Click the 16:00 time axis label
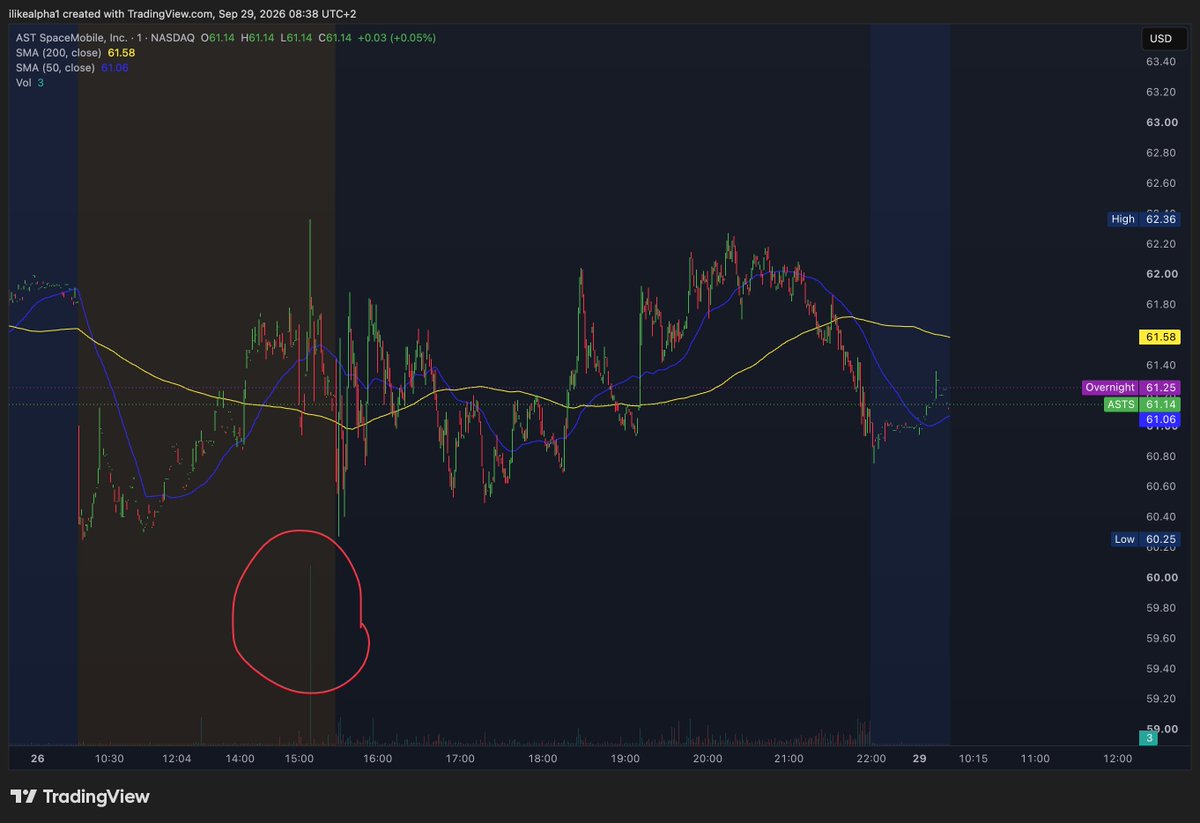This screenshot has height=823, width=1200. [377, 759]
